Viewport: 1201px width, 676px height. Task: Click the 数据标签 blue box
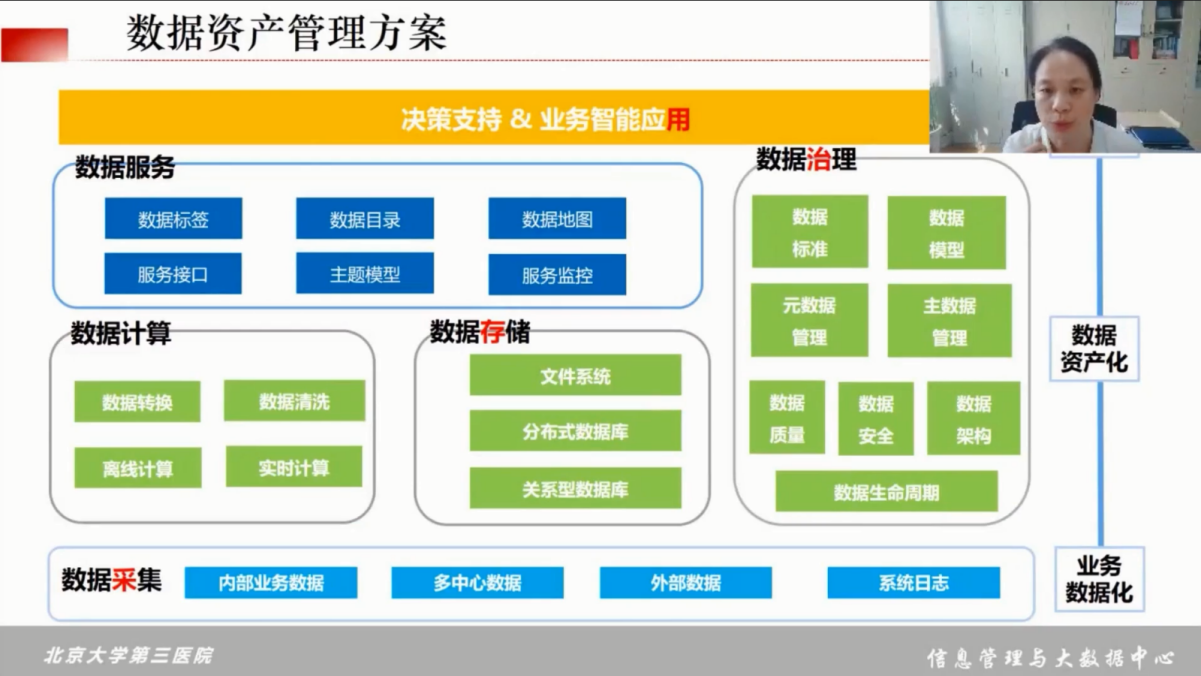[x=173, y=219]
